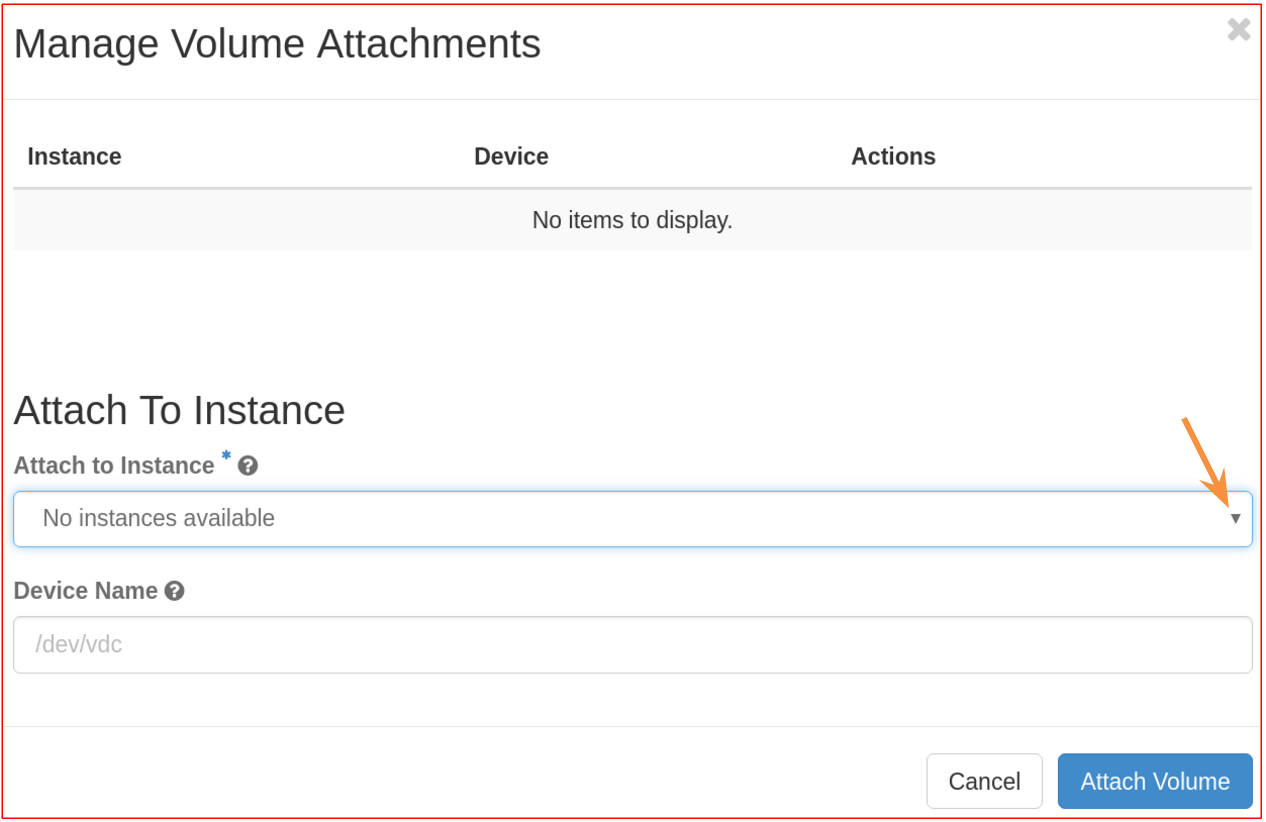The image size is (1266, 822).
Task: Click the Actions column header
Action: click(x=893, y=157)
